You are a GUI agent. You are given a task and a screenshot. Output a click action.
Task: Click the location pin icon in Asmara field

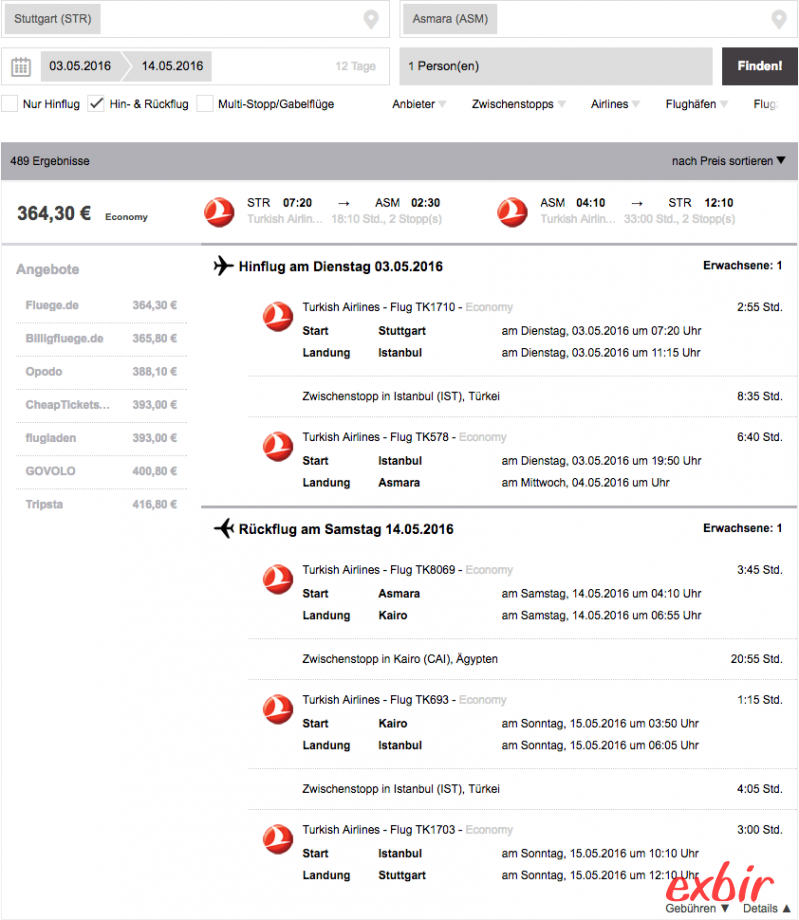[778, 19]
